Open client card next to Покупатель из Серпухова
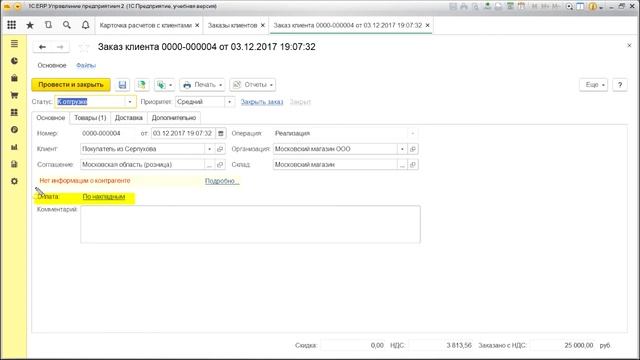The width and height of the screenshot is (640, 360). click(220, 149)
